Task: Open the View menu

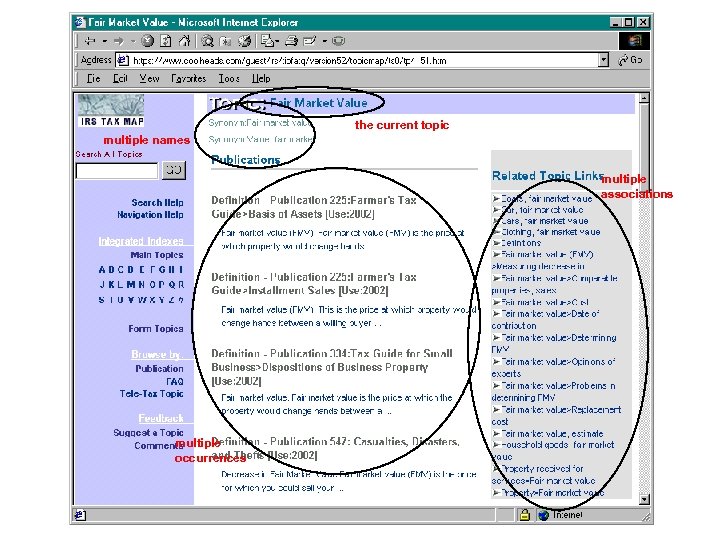Action: (x=149, y=79)
